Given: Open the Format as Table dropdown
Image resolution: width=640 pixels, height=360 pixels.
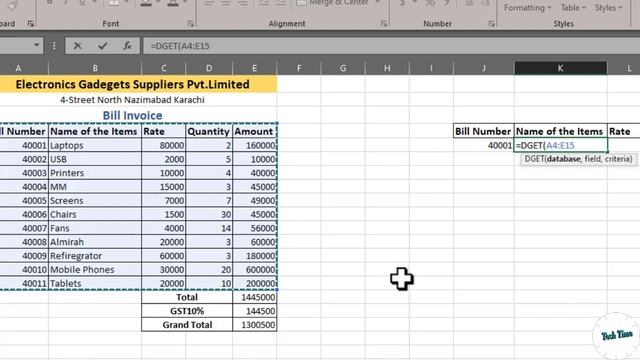Looking at the screenshot, I should pyautogui.click(x=573, y=7).
